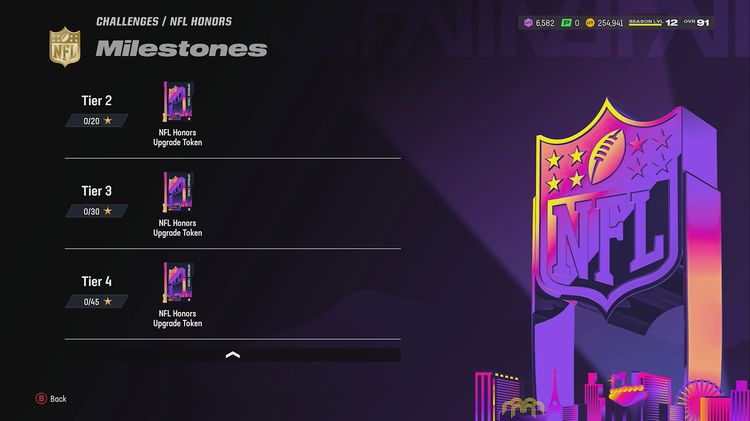Select the Tier 4 upgrade token pack
Screen dimensions: 750x421
pos(178,282)
